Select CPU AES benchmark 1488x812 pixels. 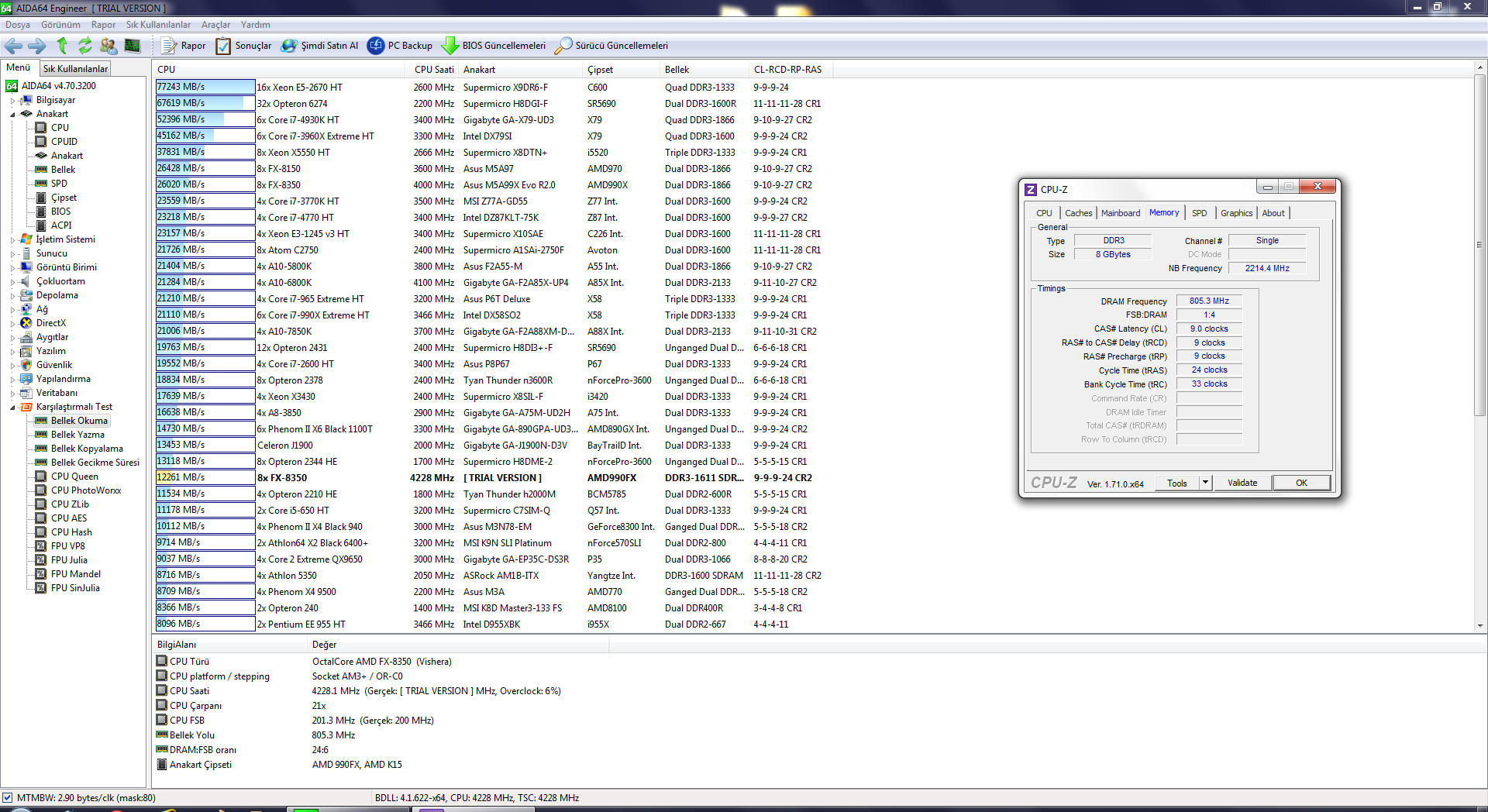pyautogui.click(x=69, y=518)
